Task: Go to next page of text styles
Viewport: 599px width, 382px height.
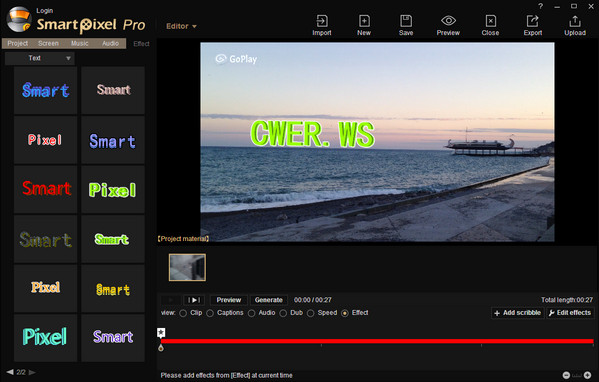Action: tap(32, 372)
